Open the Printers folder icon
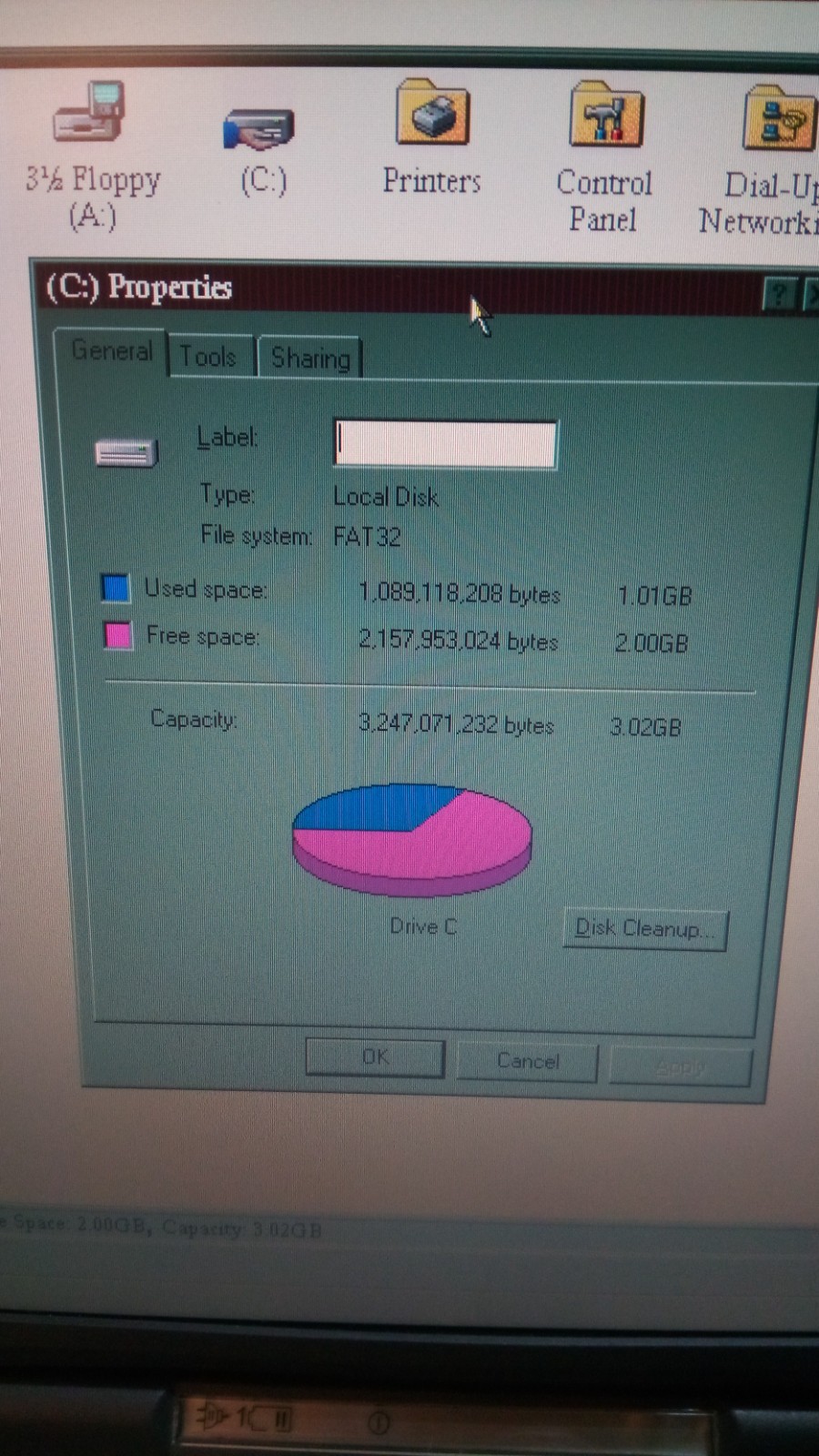This screenshot has width=819, height=1456. 432,113
